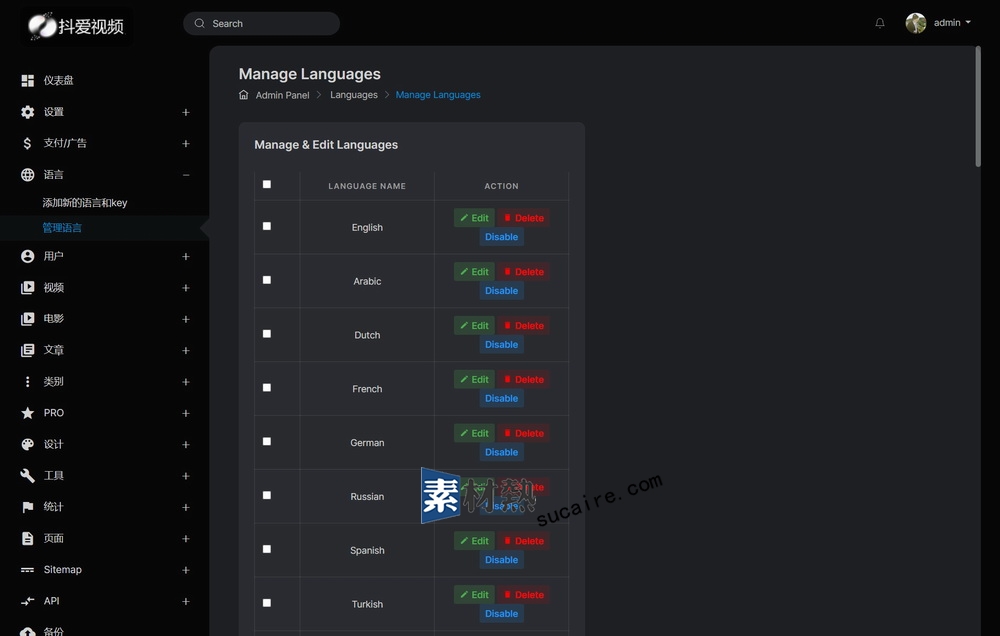Click into the Search field
1000x636 pixels.
coord(261,24)
